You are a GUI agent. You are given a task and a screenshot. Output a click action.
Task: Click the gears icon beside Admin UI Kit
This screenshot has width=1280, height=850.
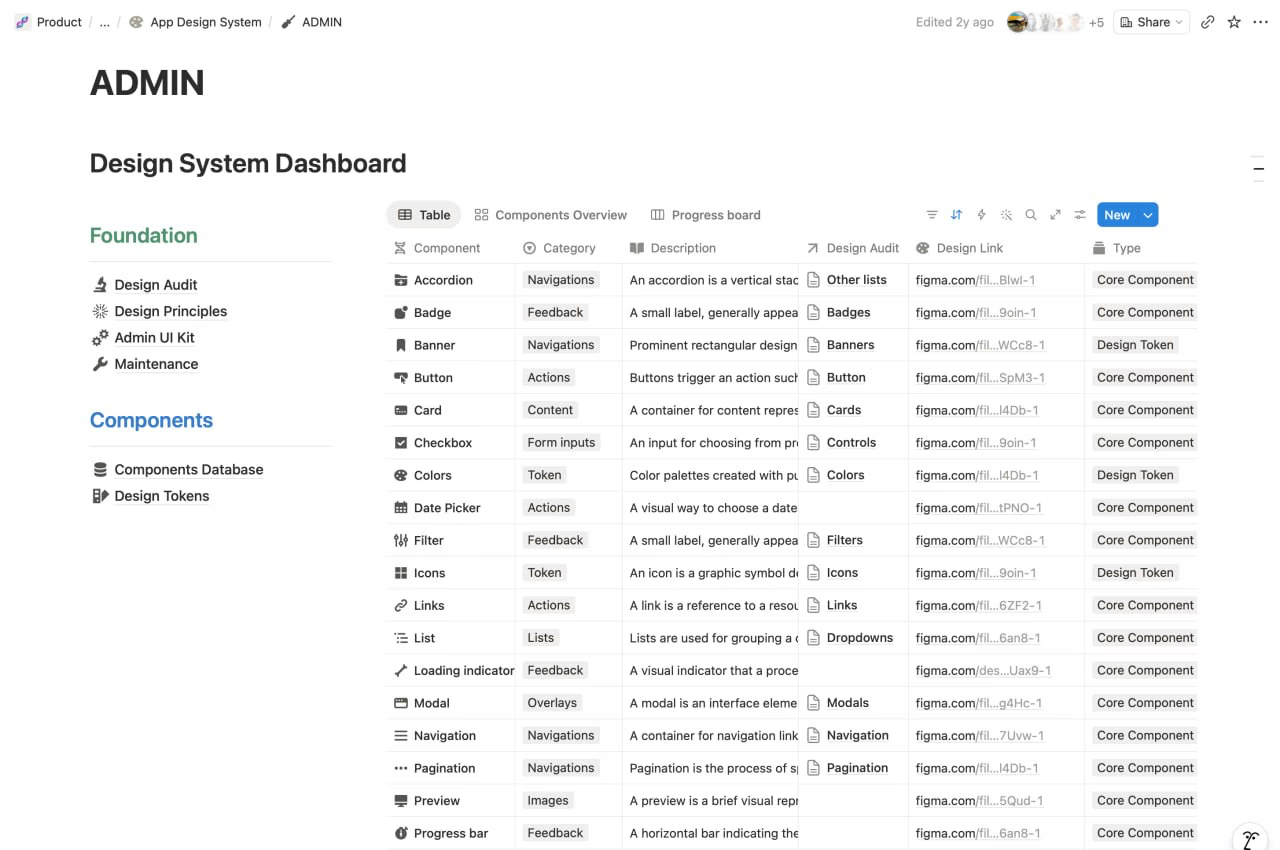[100, 338]
